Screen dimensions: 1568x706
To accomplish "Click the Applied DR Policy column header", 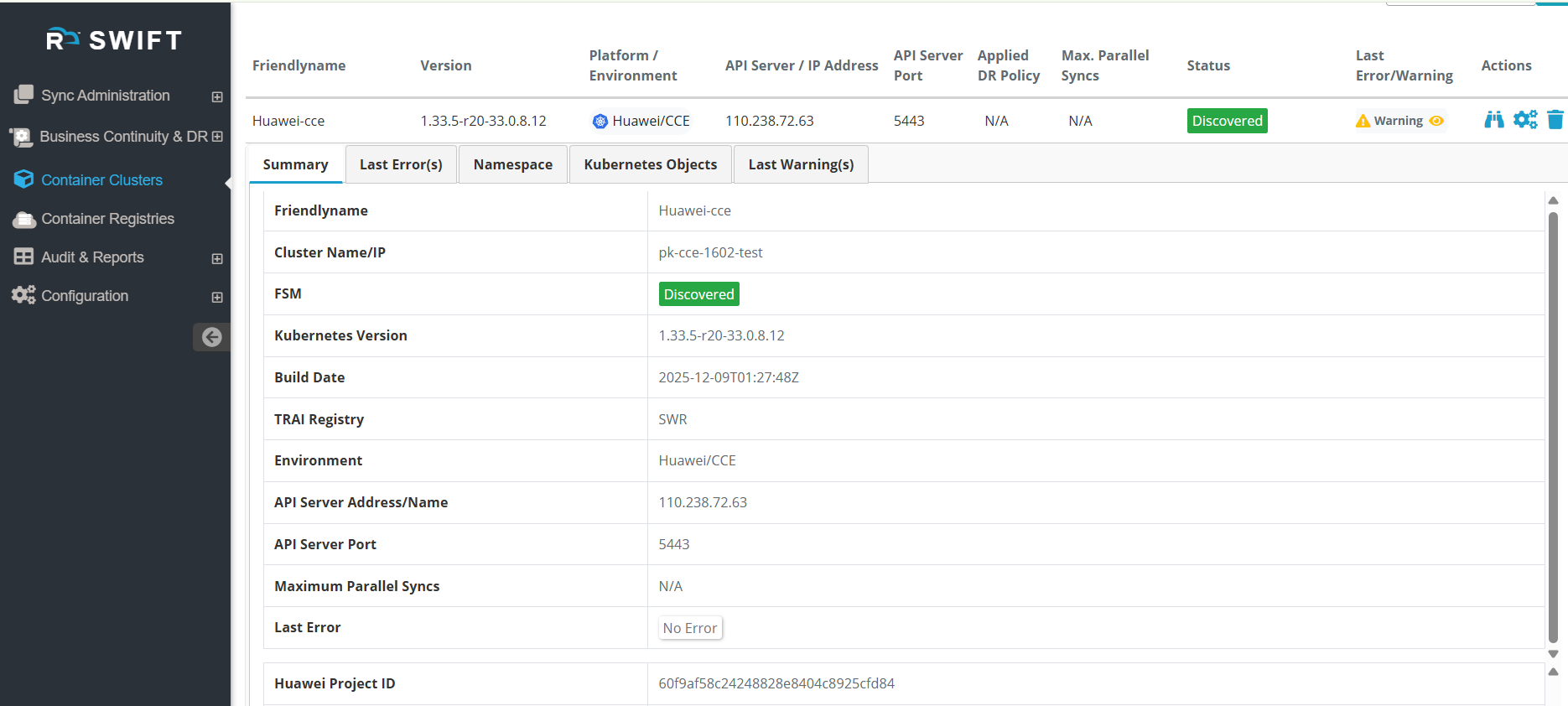I will [1009, 65].
